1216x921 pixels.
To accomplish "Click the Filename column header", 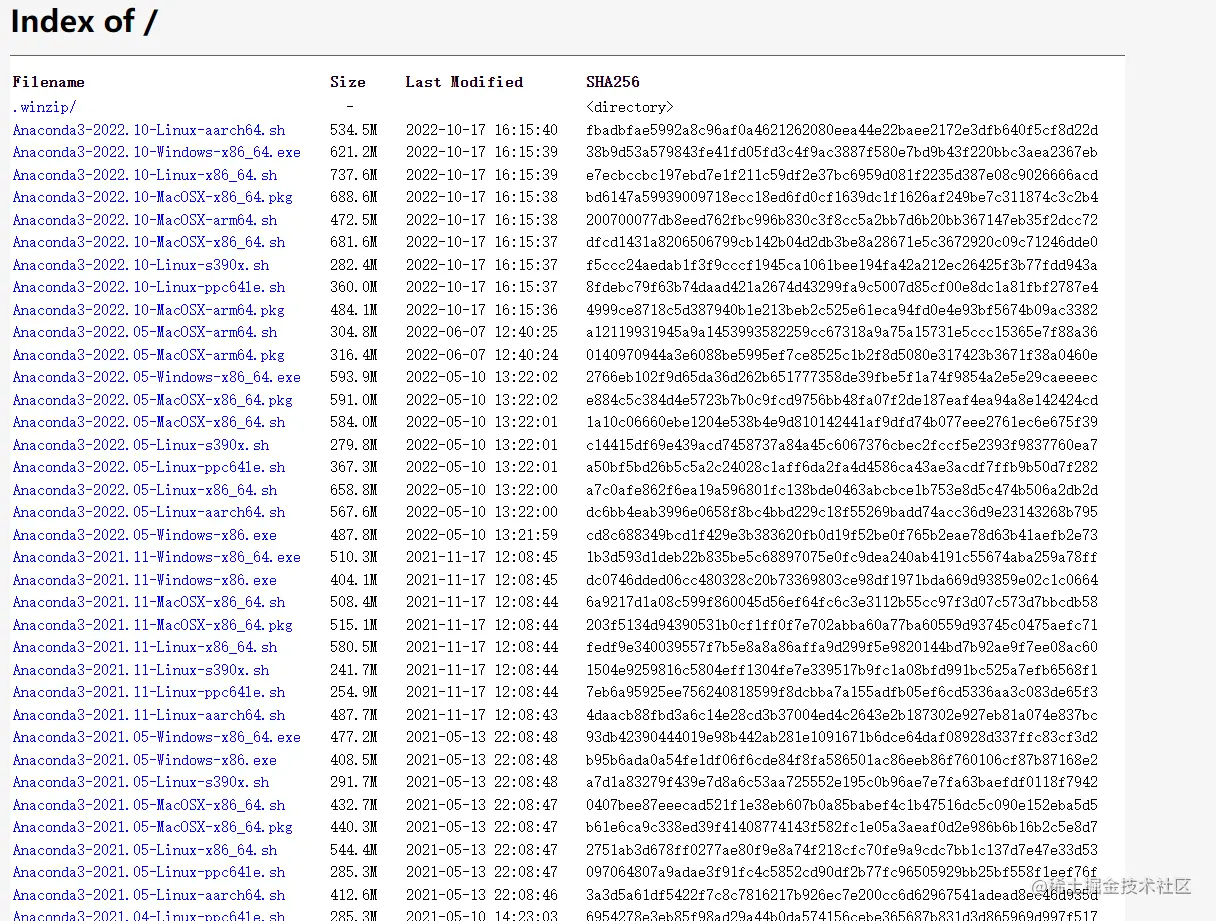I will coord(48,82).
